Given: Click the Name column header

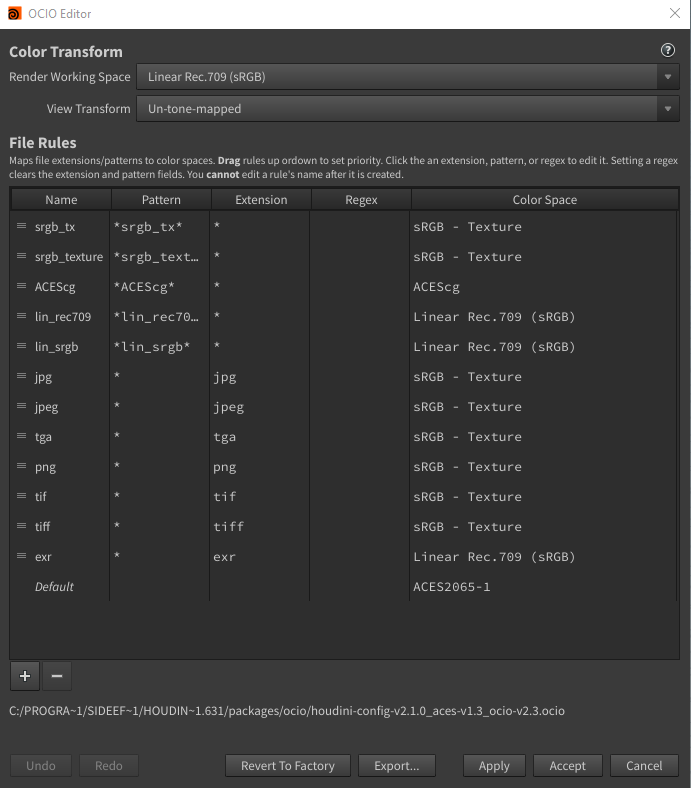Looking at the screenshot, I should [x=61, y=200].
